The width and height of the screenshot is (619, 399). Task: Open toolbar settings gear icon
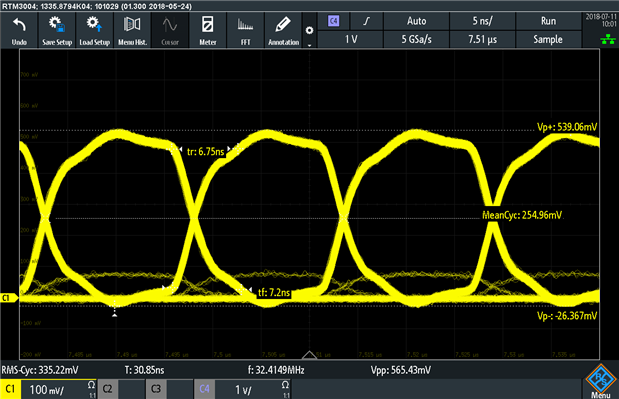[310, 30]
